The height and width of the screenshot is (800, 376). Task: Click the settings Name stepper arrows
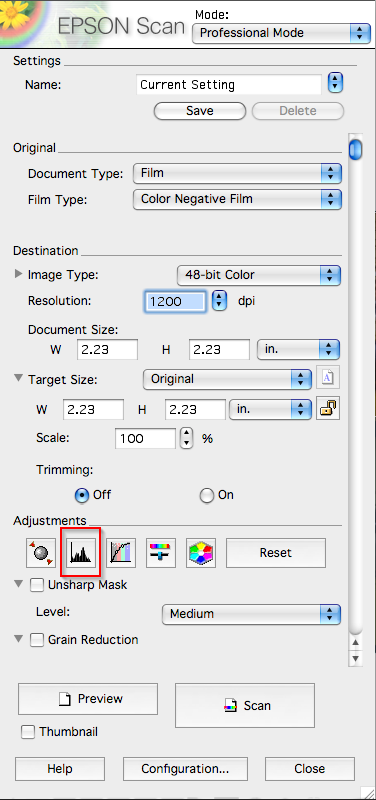coord(335,83)
